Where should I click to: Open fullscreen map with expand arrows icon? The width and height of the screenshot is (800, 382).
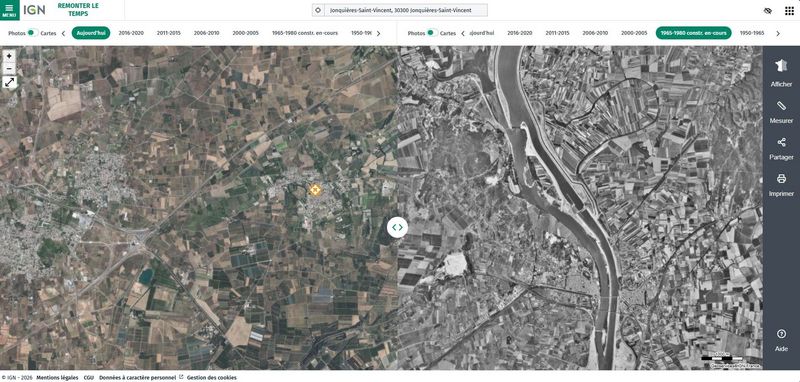(x=9, y=82)
